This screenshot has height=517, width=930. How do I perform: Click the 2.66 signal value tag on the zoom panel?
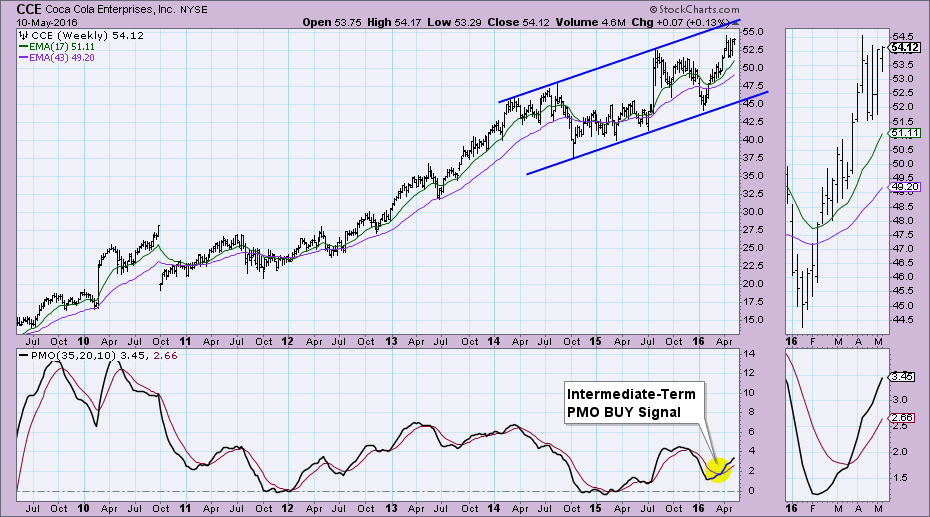(902, 418)
